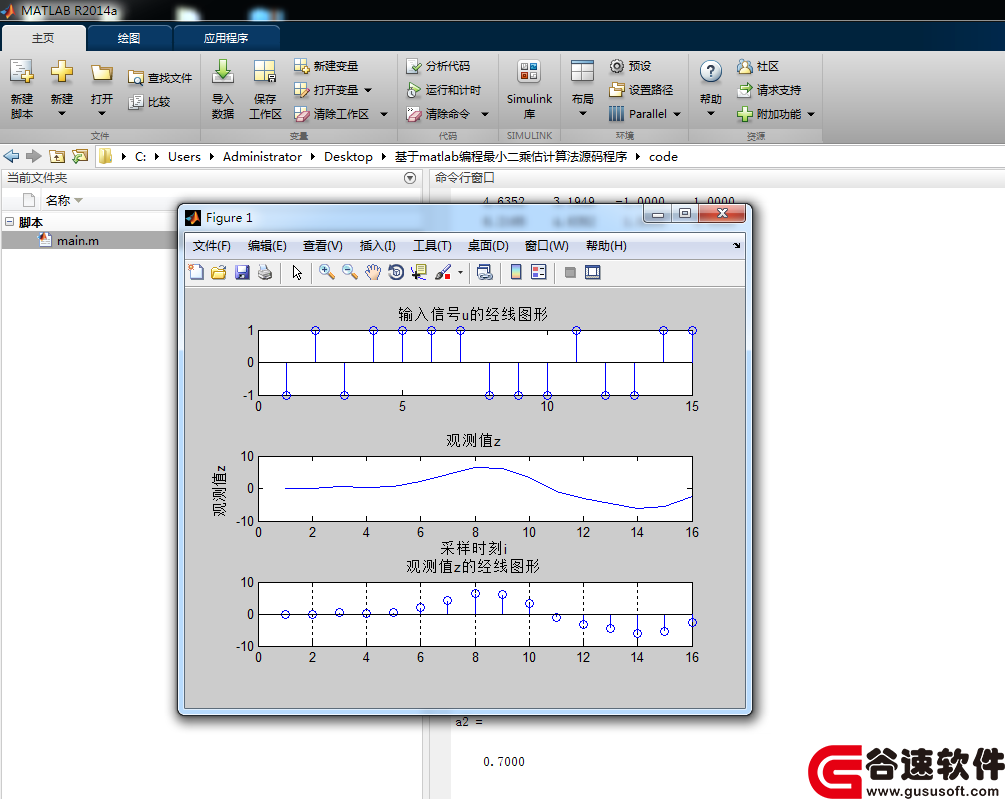Expand Layout (布局) dropdown
Image resolution: width=1005 pixels, height=799 pixels.
[x=583, y=114]
